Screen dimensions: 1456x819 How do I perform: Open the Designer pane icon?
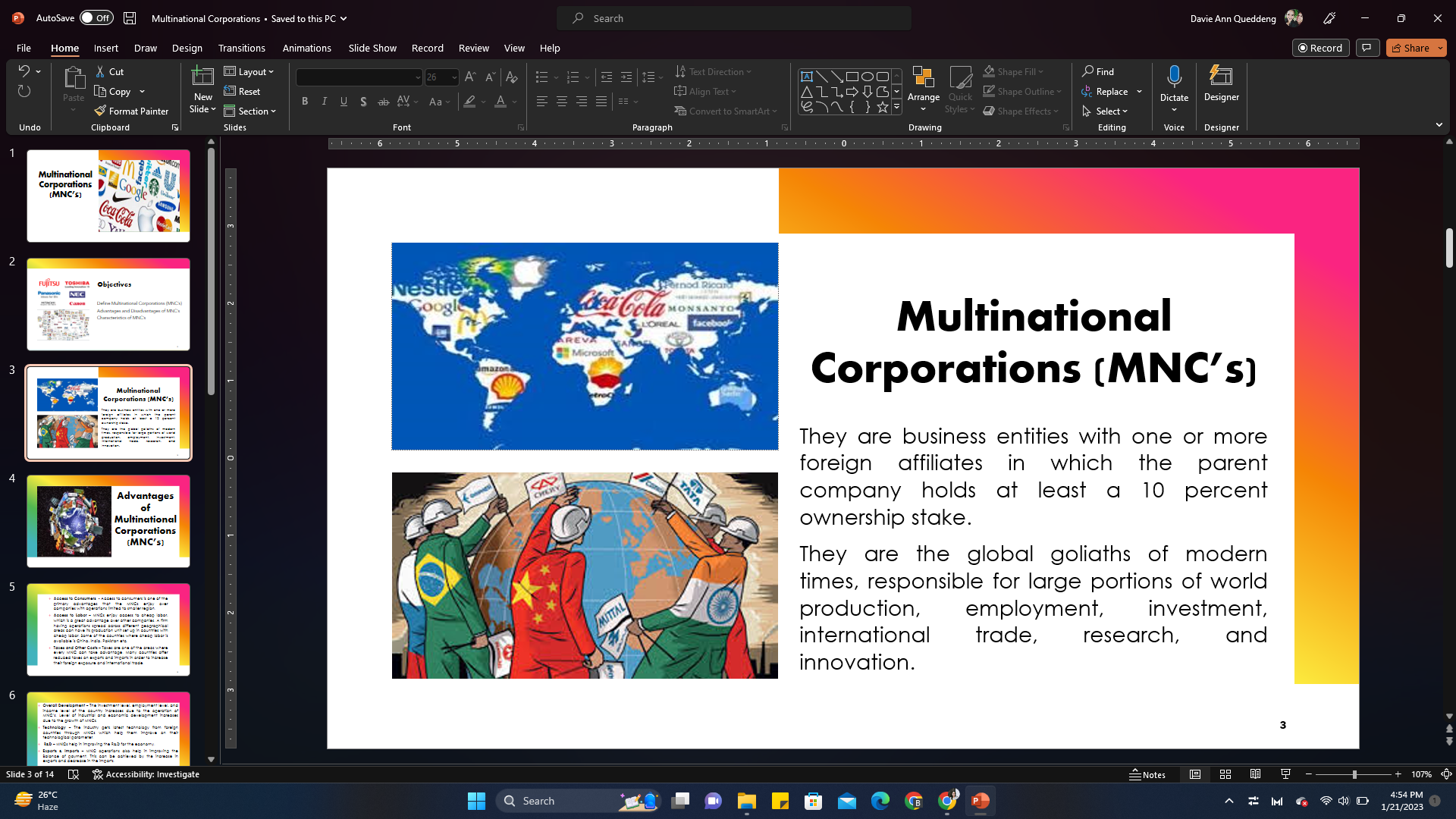click(1221, 76)
